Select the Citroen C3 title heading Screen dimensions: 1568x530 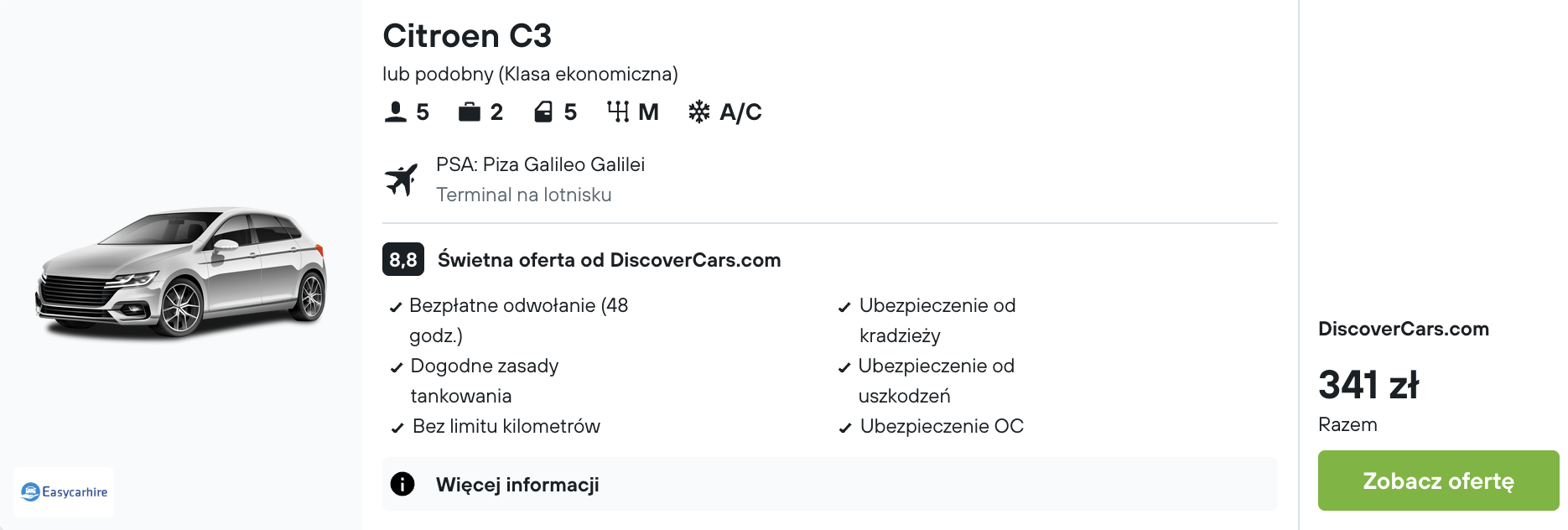point(466,35)
